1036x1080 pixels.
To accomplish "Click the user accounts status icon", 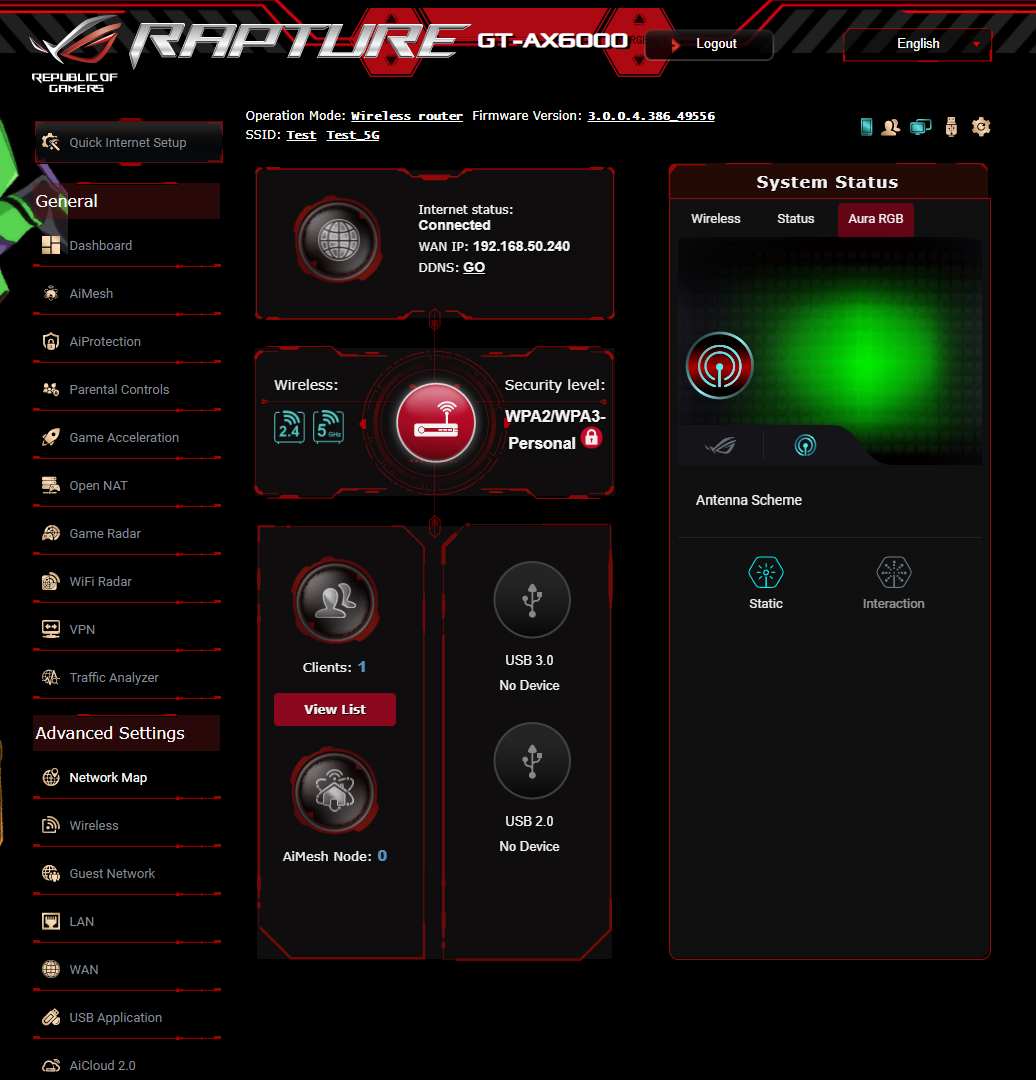I will pos(891,127).
